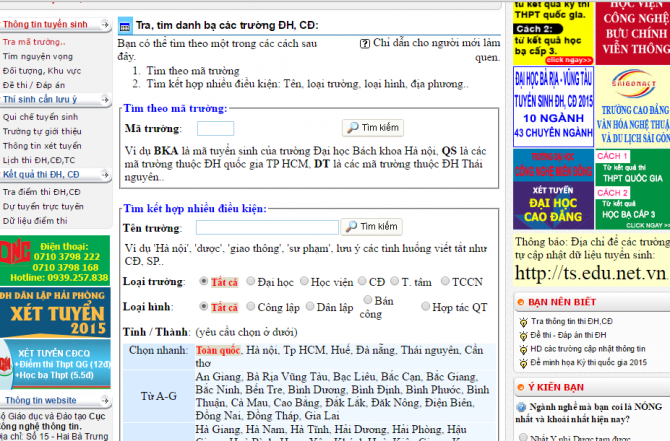Choose the 'Công lập' radio option
670x441 pixels.
[251, 306]
